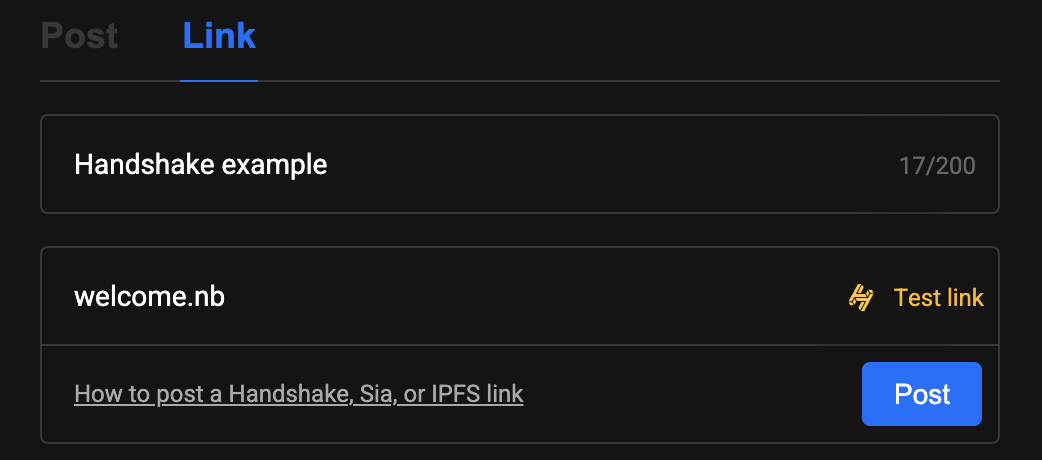Test the welcome.nb link via Handshake icon
1042x460 pixels.
coord(861,297)
